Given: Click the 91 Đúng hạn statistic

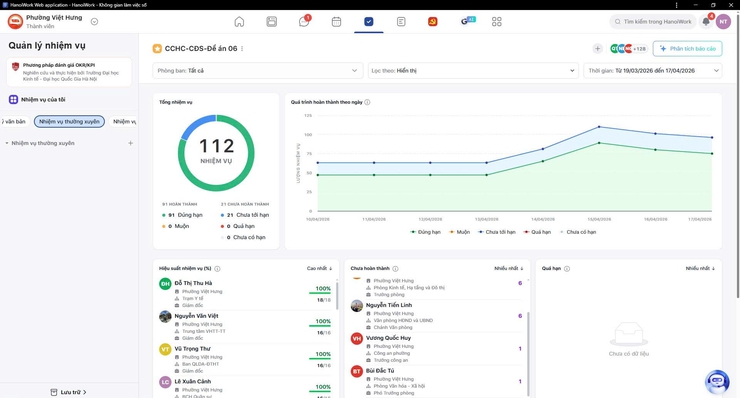Looking at the screenshot, I should pyautogui.click(x=182, y=215).
